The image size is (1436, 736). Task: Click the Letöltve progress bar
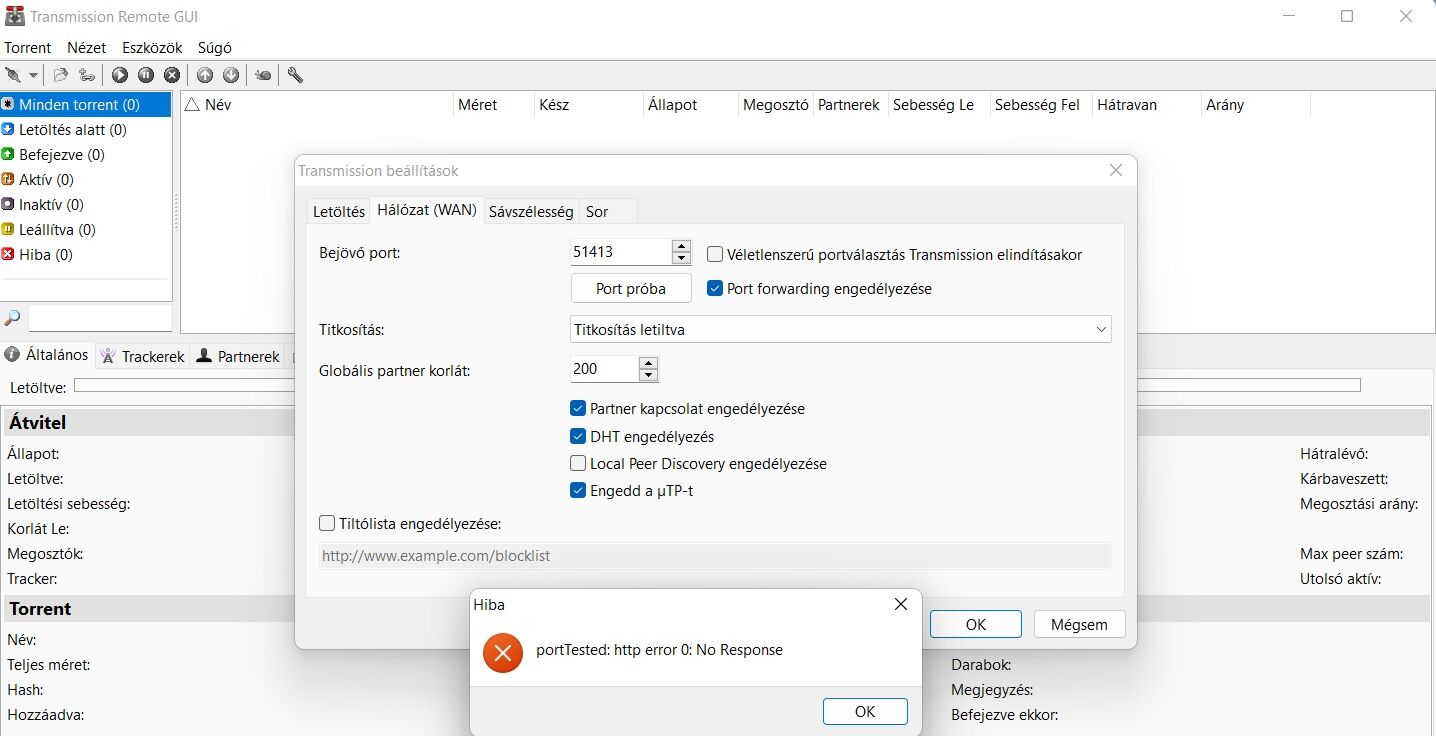click(717, 385)
